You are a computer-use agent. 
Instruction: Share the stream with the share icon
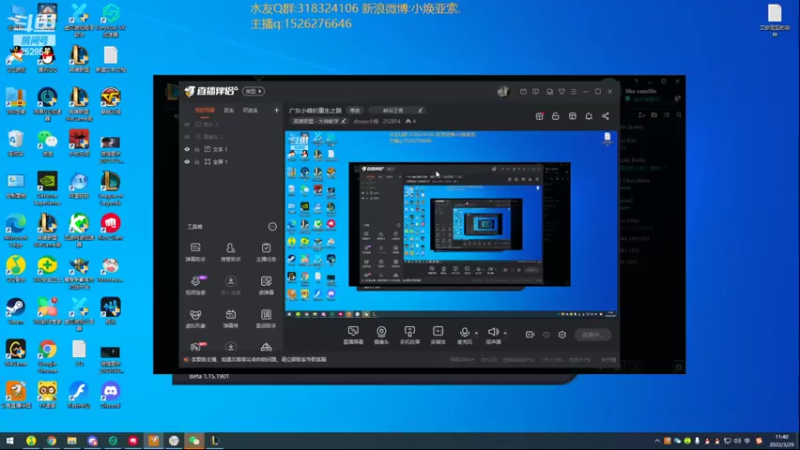click(x=606, y=116)
